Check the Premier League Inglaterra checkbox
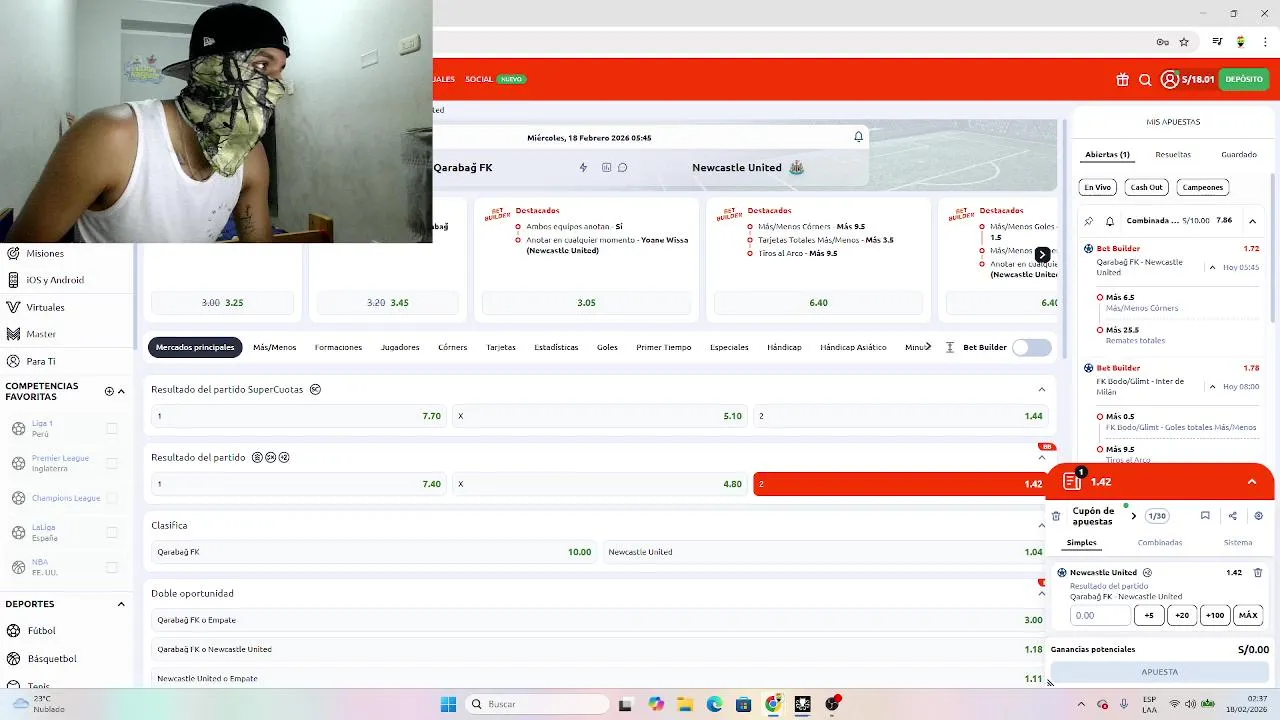This screenshot has width=1280, height=720. click(112, 463)
